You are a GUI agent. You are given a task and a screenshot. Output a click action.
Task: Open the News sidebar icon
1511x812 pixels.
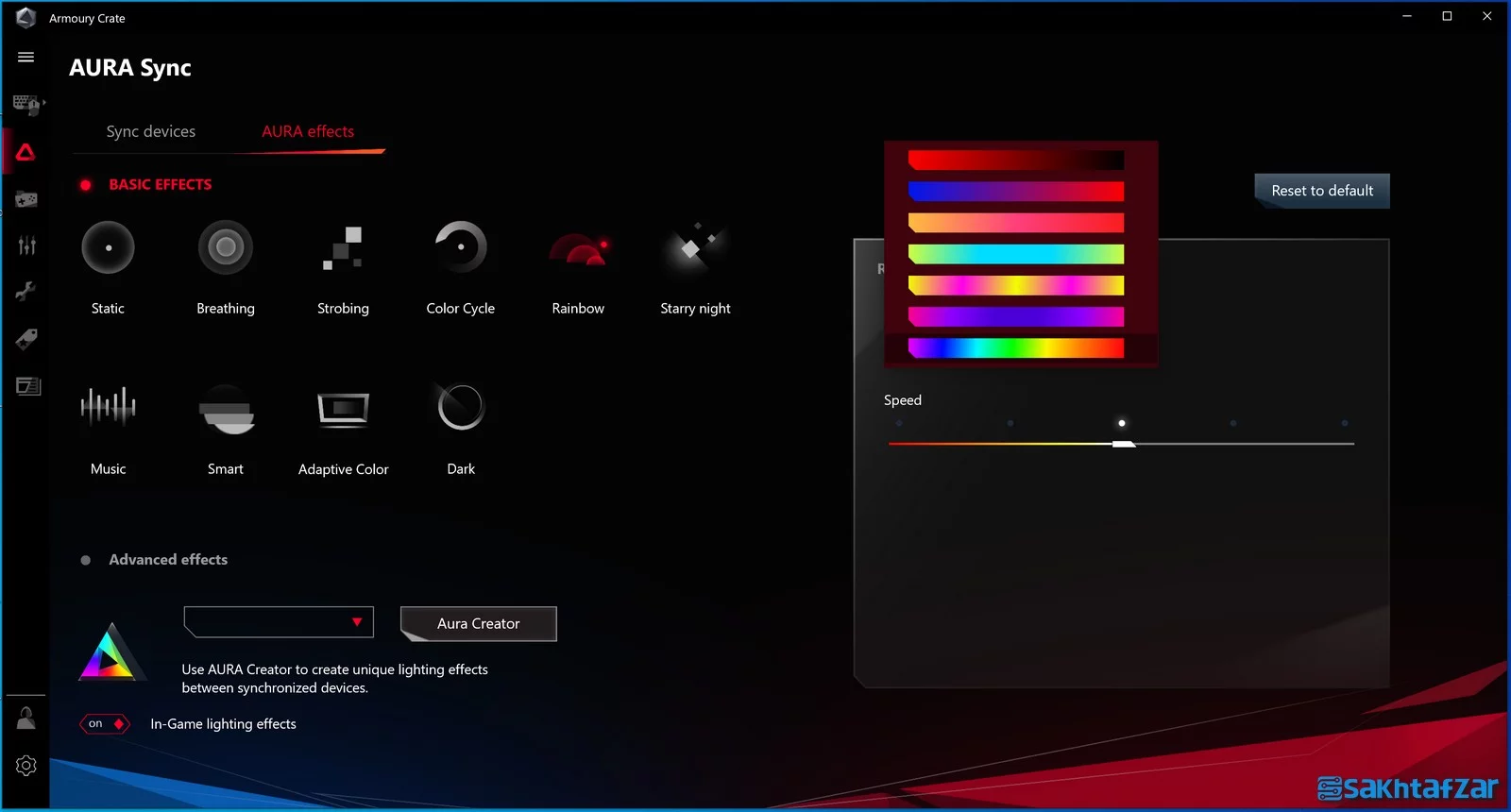(28, 386)
